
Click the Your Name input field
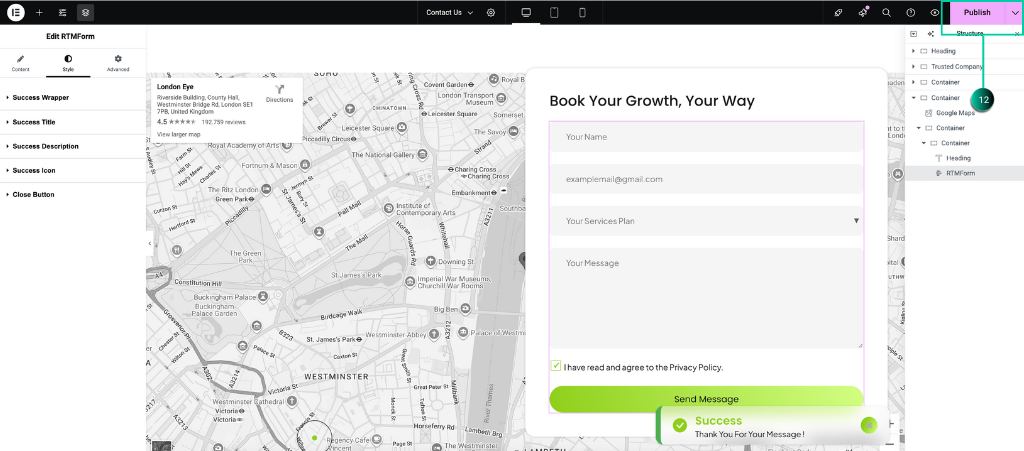tap(705, 137)
